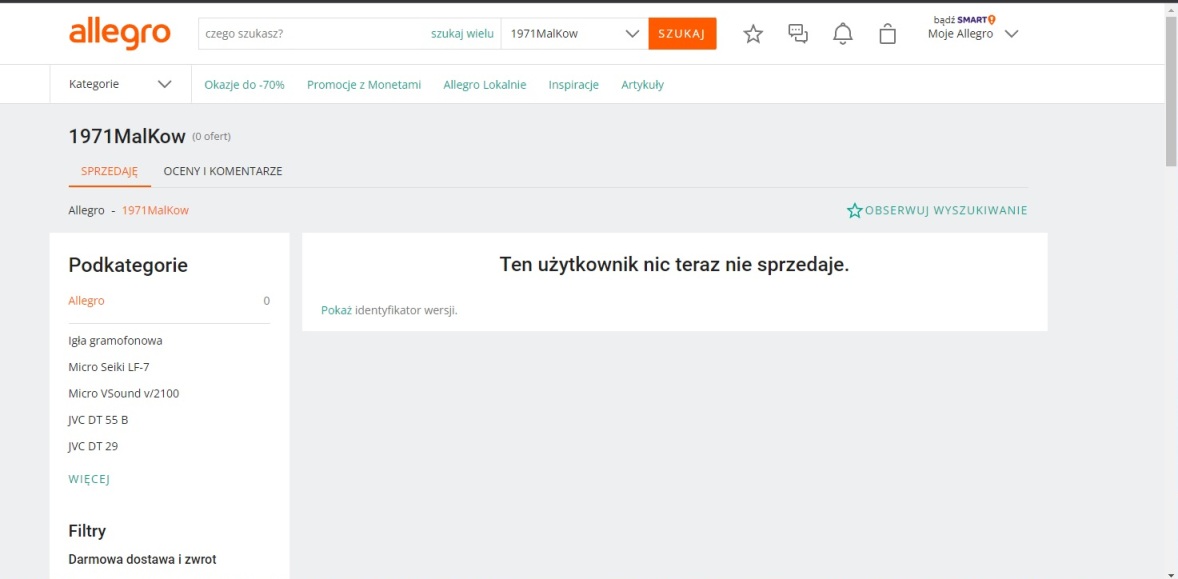The width and height of the screenshot is (1178, 579).
Task: Open the bądź SMART badge
Action: pyautogui.click(x=965, y=20)
